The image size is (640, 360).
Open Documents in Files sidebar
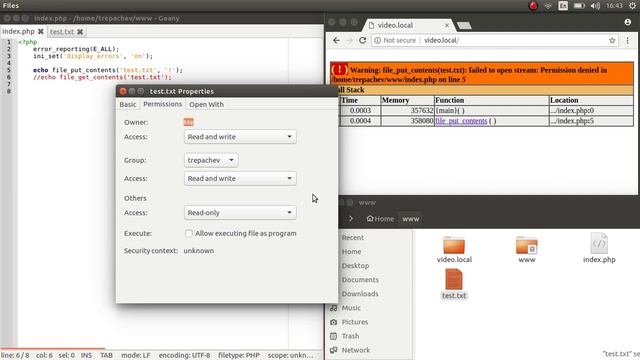click(x=360, y=280)
